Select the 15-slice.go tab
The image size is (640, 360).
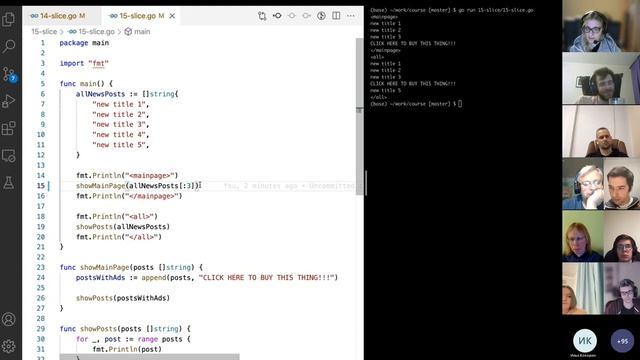137,16
